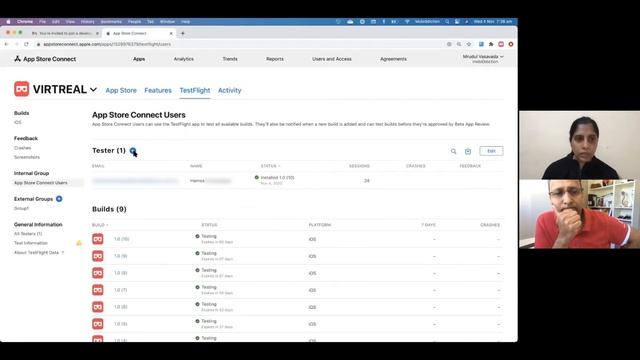This screenshot has width=640, height=360.
Task: Open Trends in the top navigation
Action: [x=230, y=59]
